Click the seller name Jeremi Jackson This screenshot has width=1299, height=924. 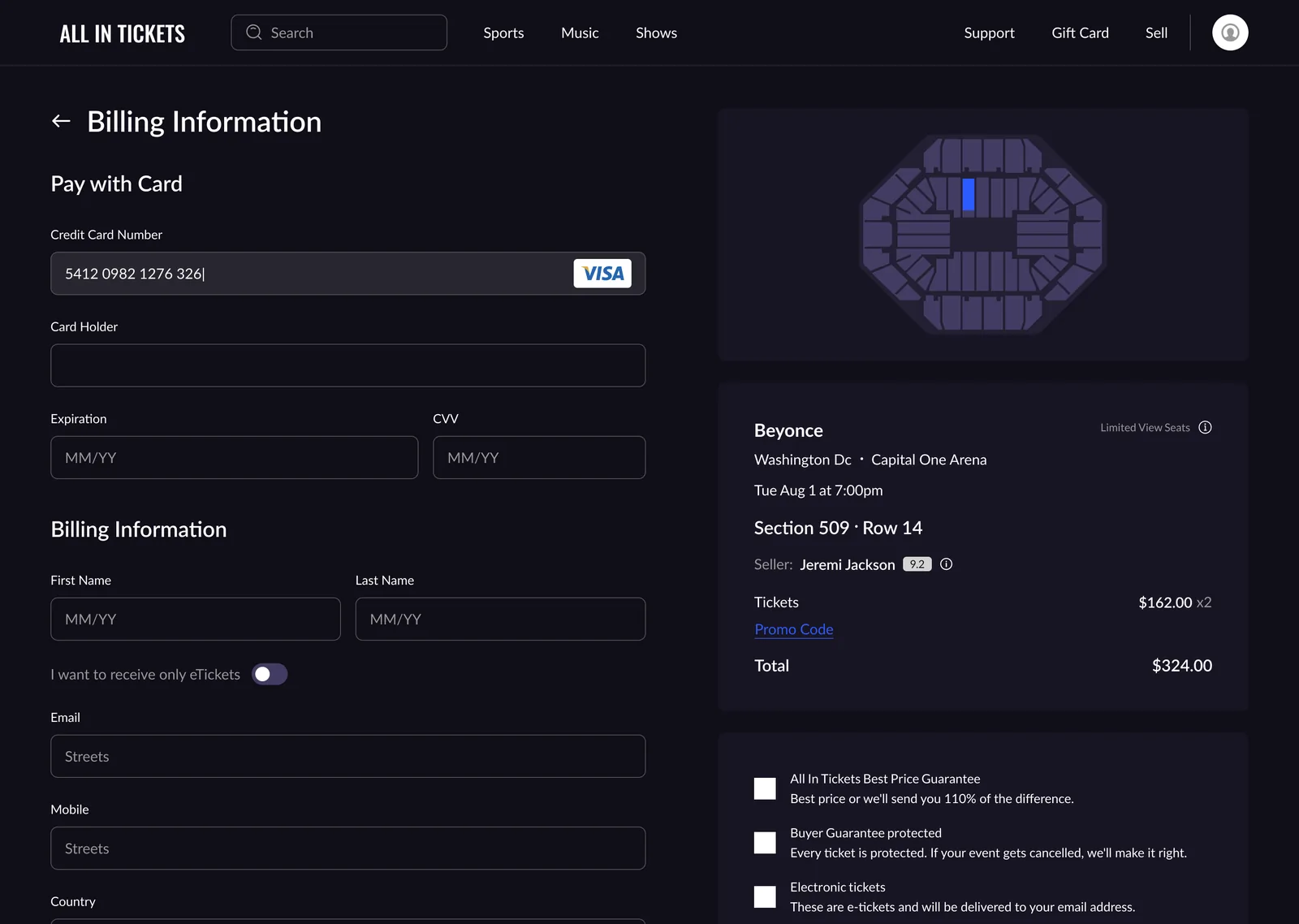tap(847, 564)
